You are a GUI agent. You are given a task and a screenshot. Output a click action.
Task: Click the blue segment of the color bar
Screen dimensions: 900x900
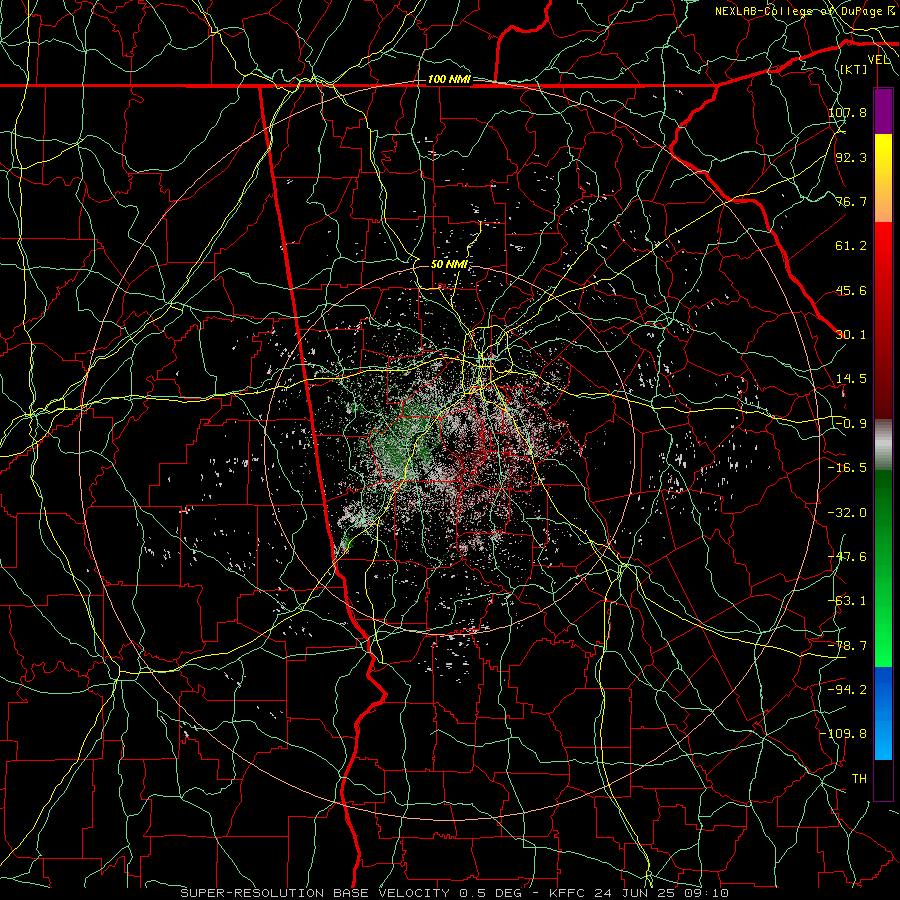coord(883,713)
